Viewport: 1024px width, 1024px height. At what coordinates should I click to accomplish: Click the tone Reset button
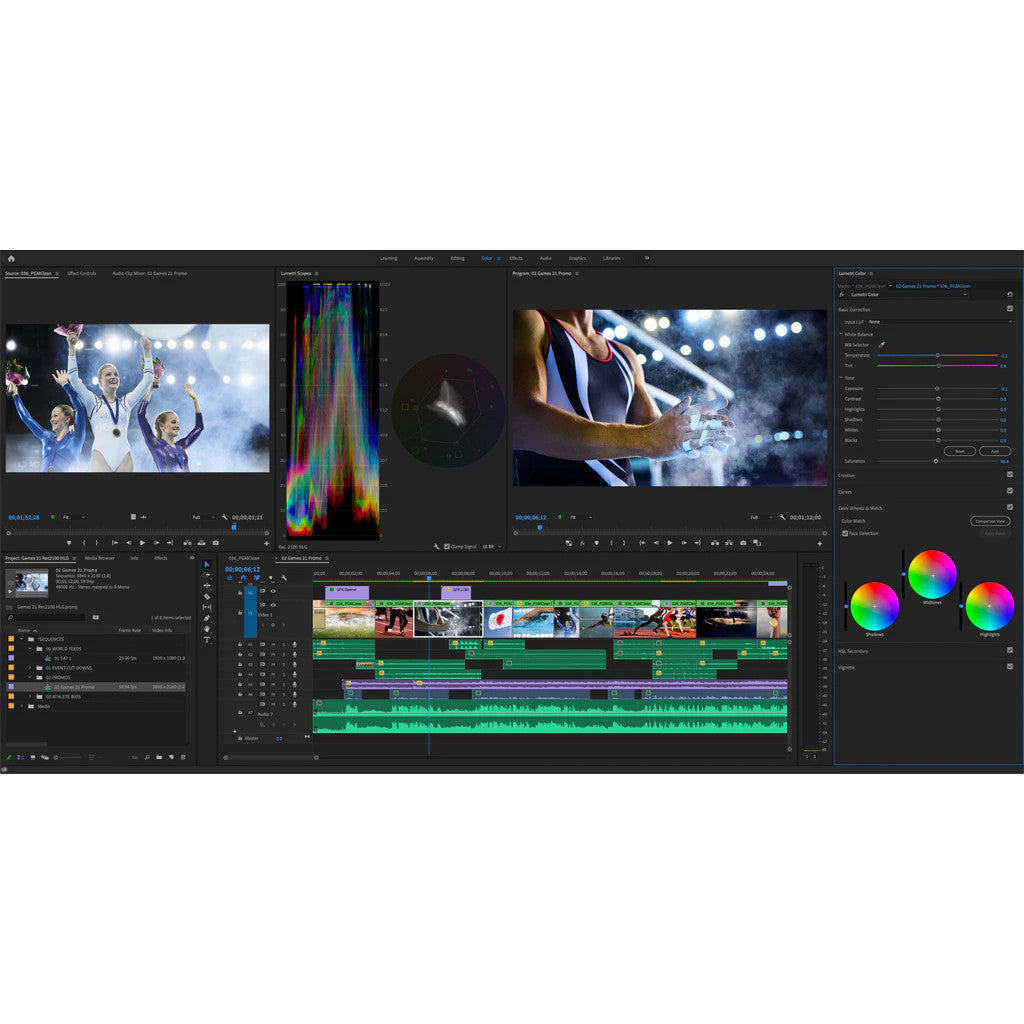click(960, 451)
